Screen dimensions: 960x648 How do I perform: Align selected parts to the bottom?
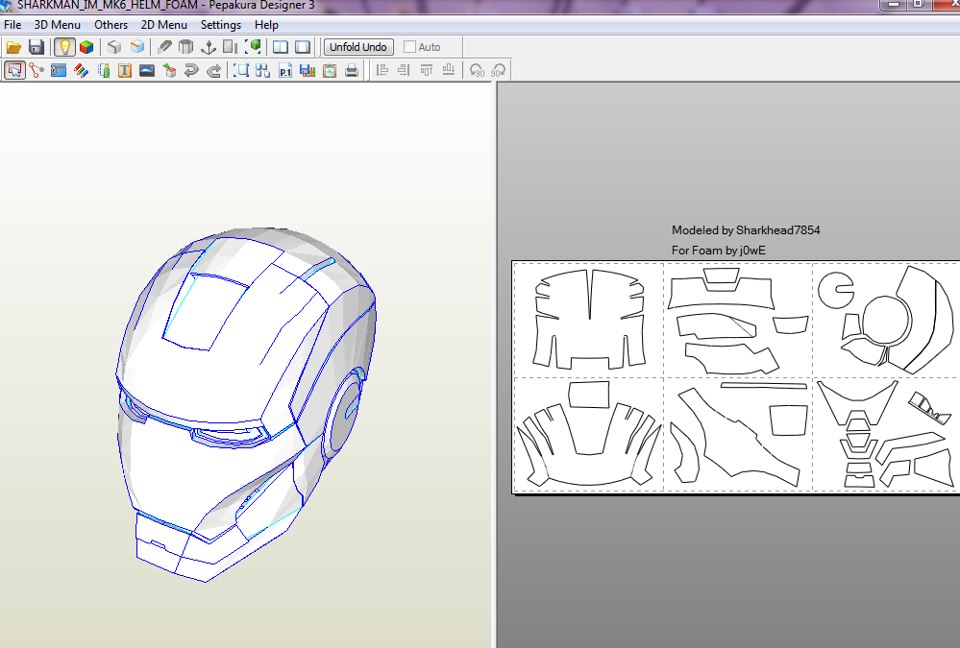click(x=449, y=70)
